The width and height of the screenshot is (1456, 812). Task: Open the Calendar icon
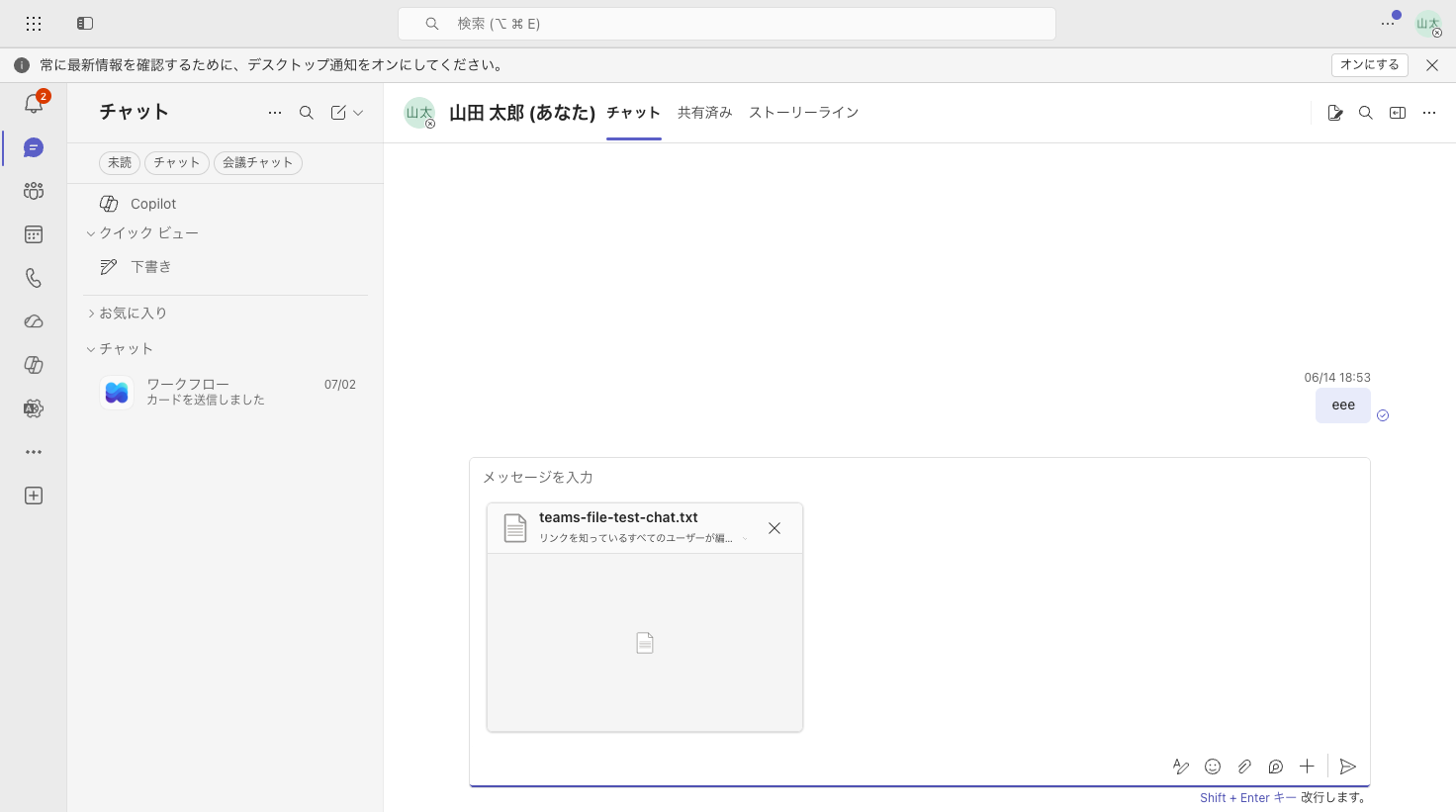[x=34, y=234]
